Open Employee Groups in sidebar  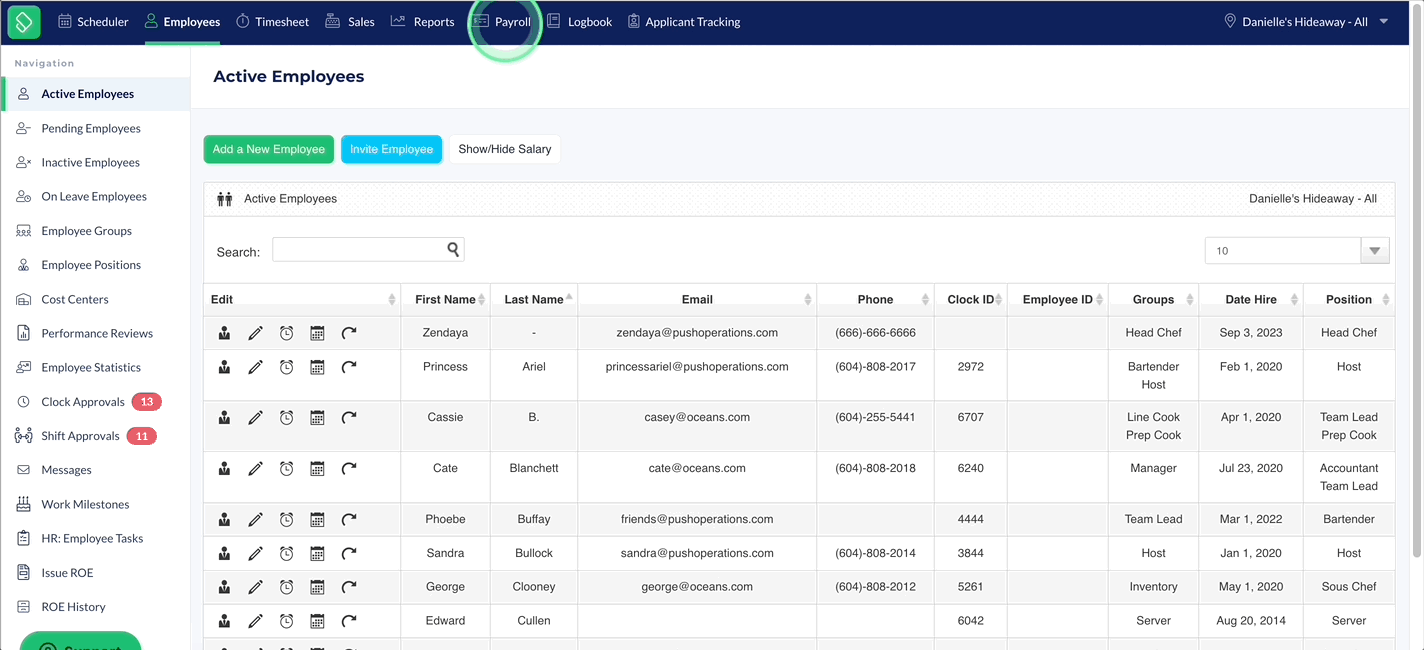86,231
